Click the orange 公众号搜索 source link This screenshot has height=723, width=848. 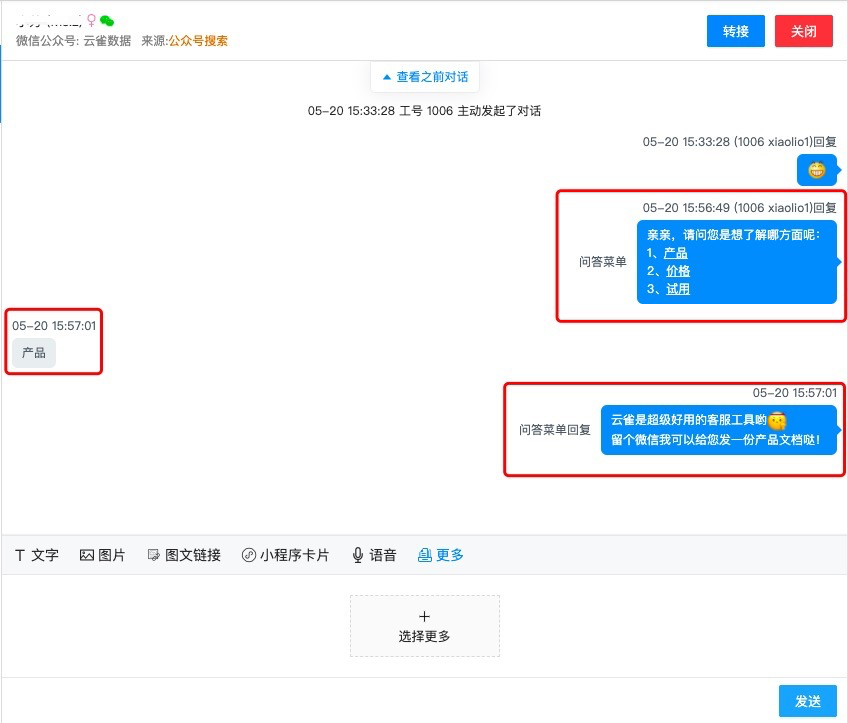tap(197, 43)
